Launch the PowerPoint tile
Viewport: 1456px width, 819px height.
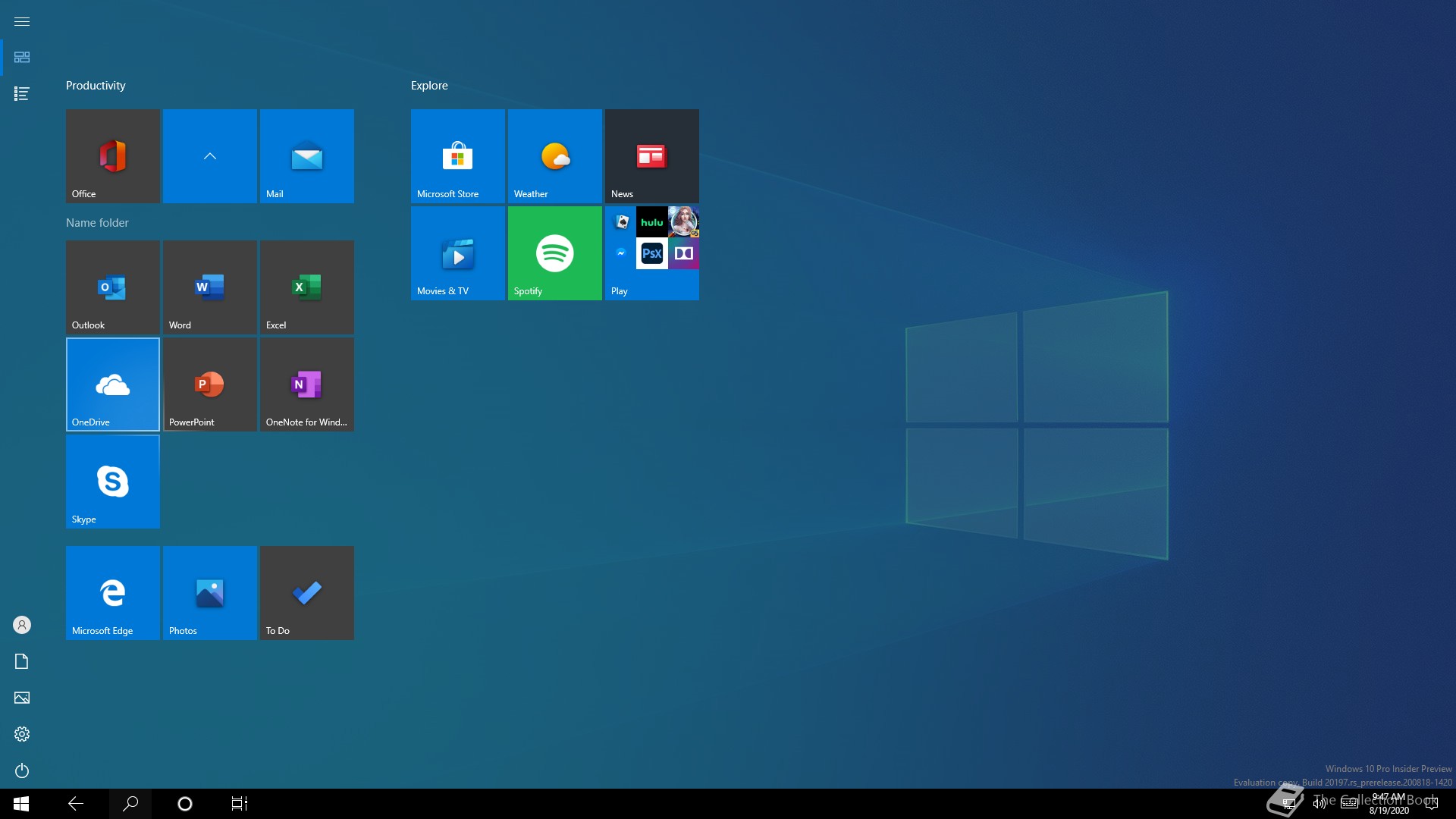209,384
